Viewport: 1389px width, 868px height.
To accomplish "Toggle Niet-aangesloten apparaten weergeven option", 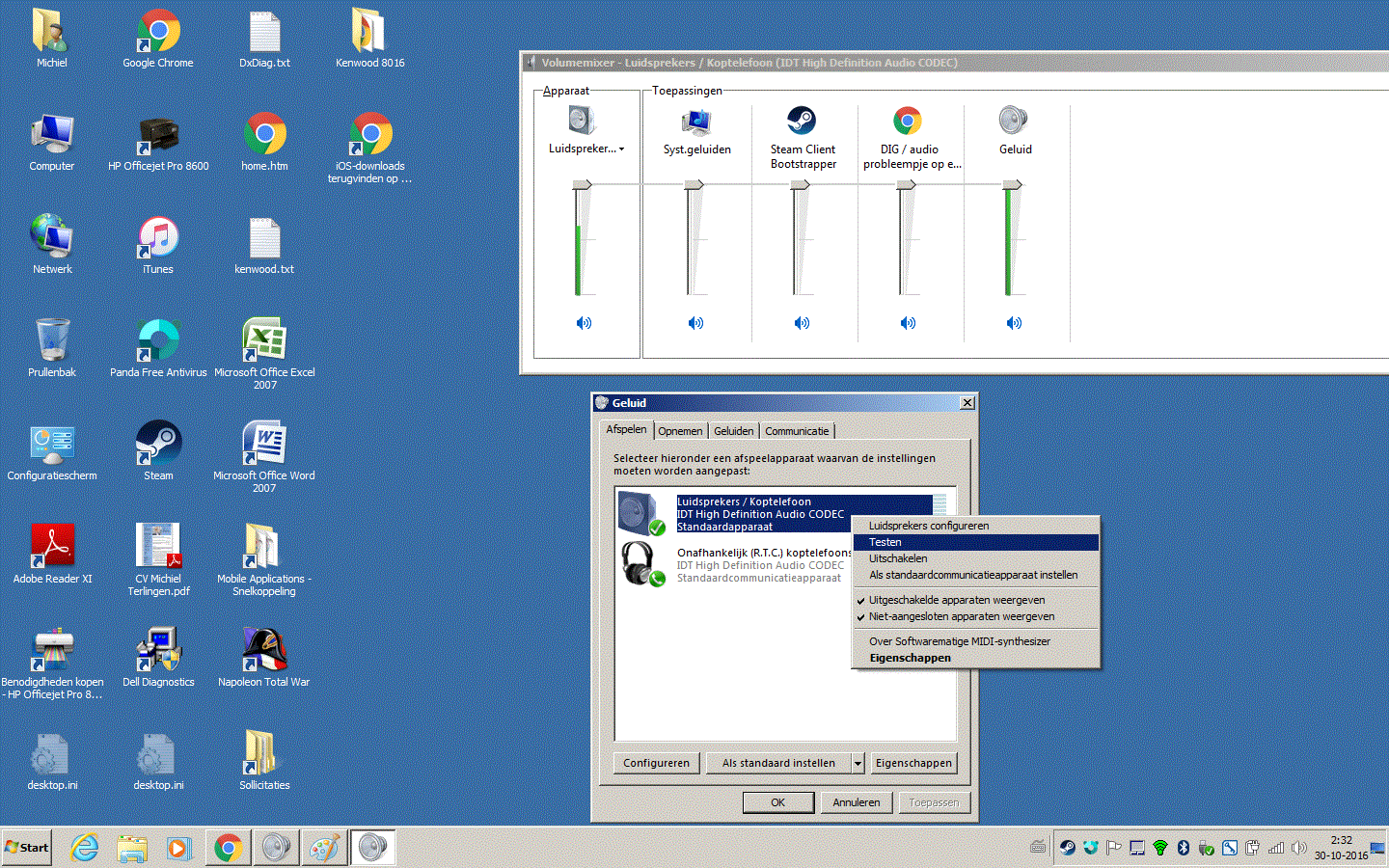I will coord(976,616).
